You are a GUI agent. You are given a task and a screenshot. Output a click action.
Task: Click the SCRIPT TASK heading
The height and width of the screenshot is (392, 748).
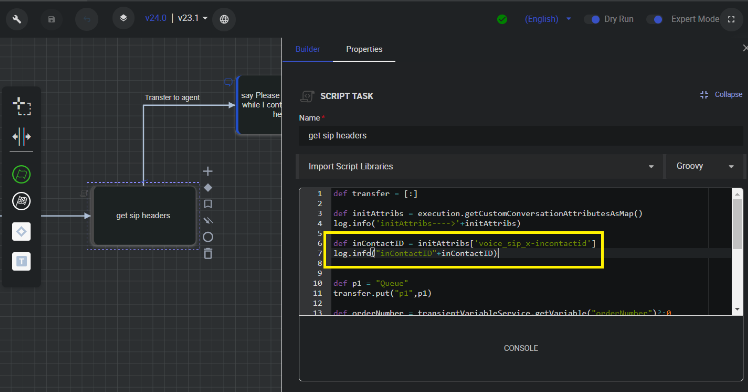click(x=347, y=96)
